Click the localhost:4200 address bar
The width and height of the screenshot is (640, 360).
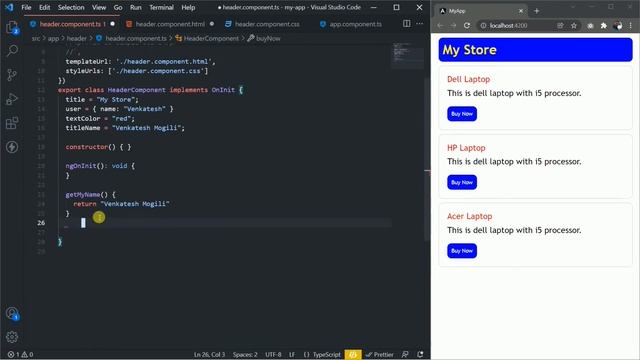(x=518, y=26)
